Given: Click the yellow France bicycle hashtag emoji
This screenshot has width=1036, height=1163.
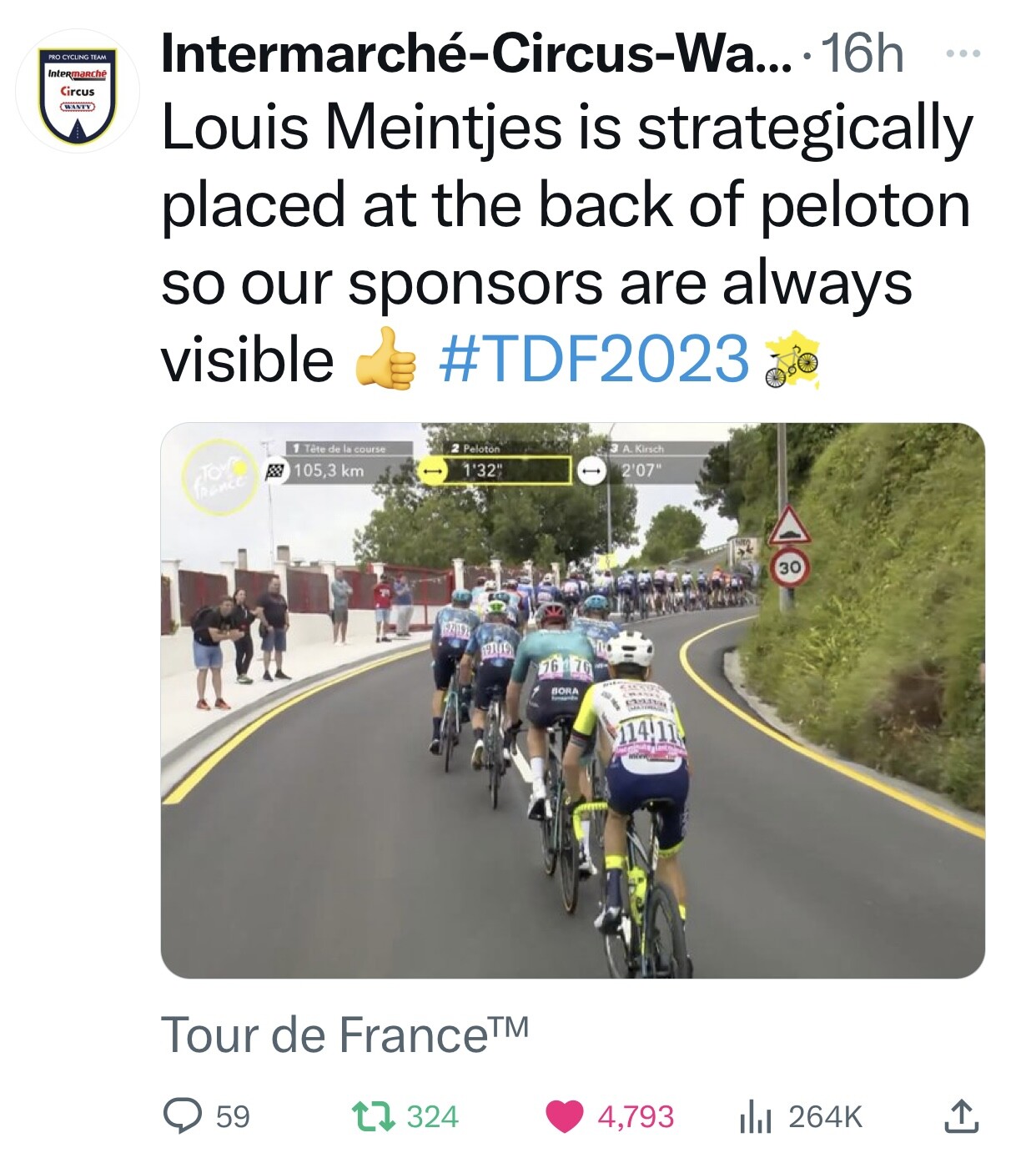Looking at the screenshot, I should [792, 360].
